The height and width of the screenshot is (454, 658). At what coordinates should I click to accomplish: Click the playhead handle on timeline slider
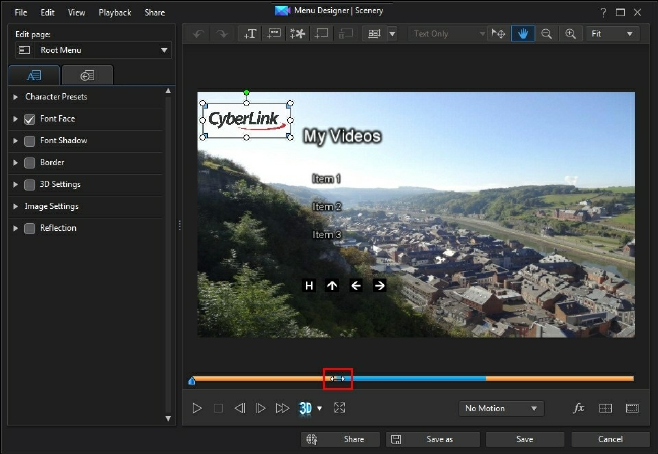pyautogui.click(x=338, y=378)
